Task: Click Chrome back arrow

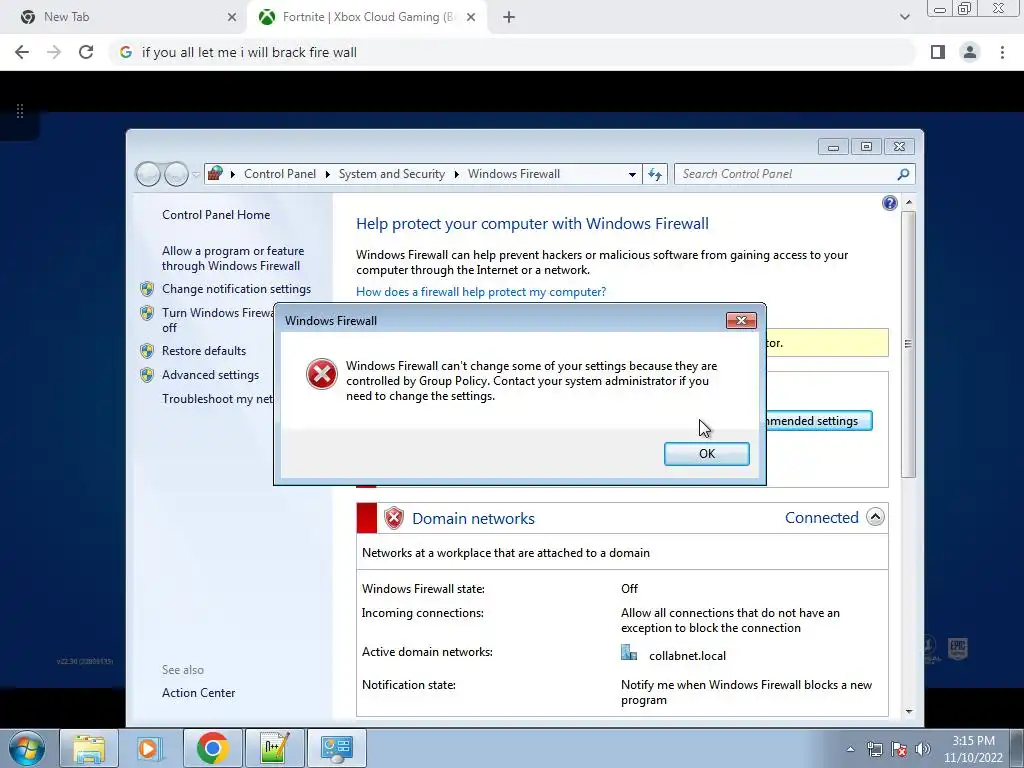Action: 22,52
